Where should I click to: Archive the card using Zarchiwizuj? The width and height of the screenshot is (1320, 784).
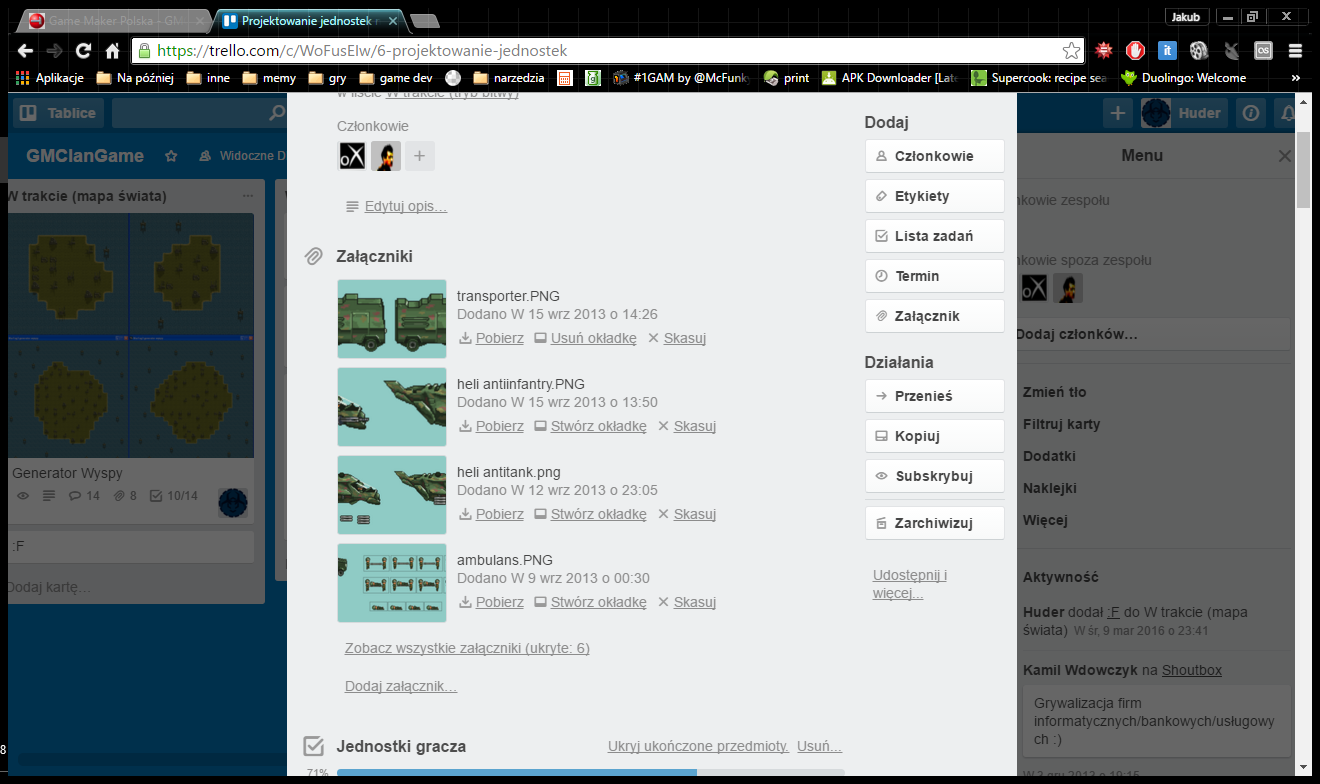[x=934, y=522]
